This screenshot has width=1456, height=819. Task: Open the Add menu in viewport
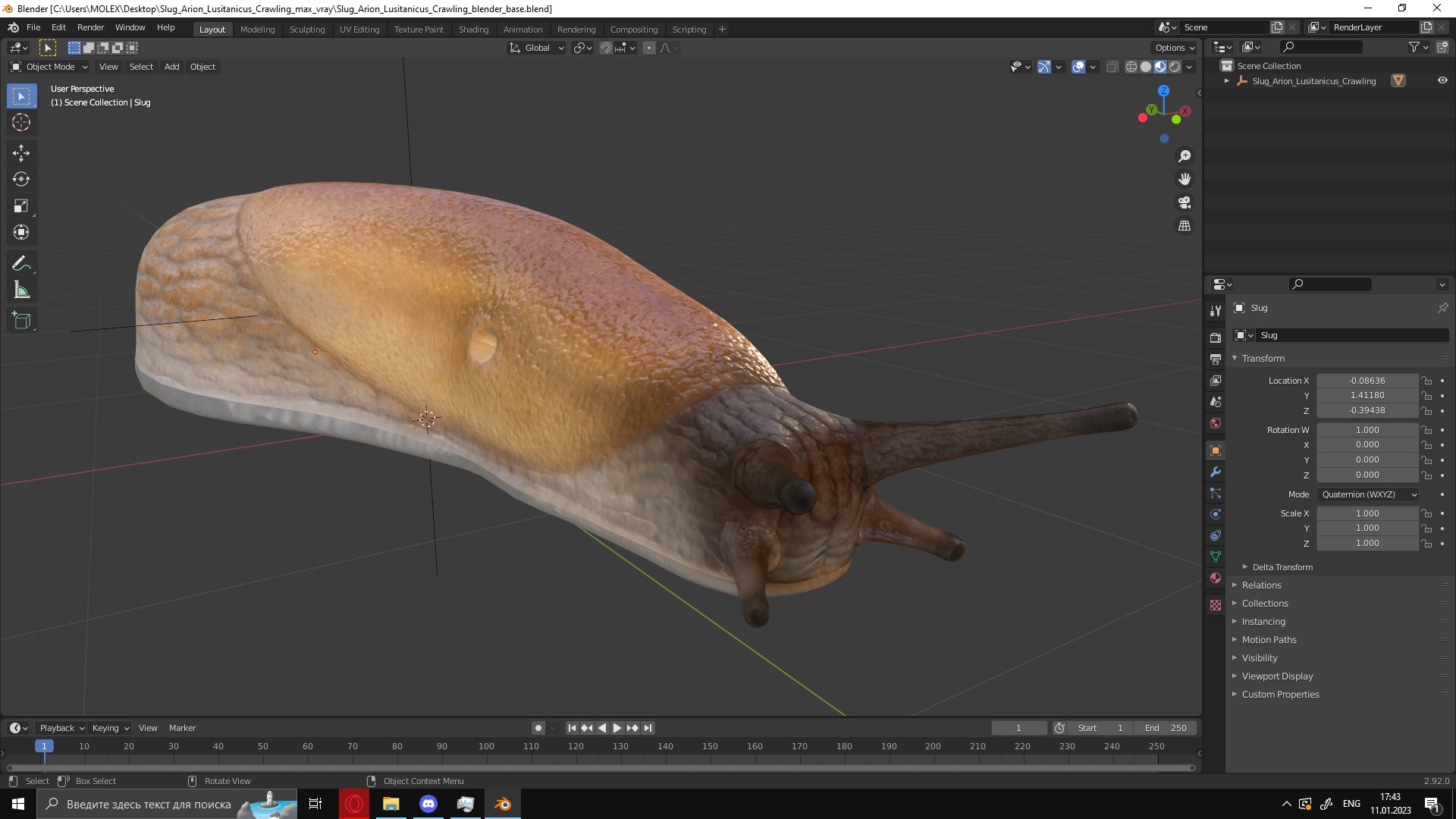(172, 67)
